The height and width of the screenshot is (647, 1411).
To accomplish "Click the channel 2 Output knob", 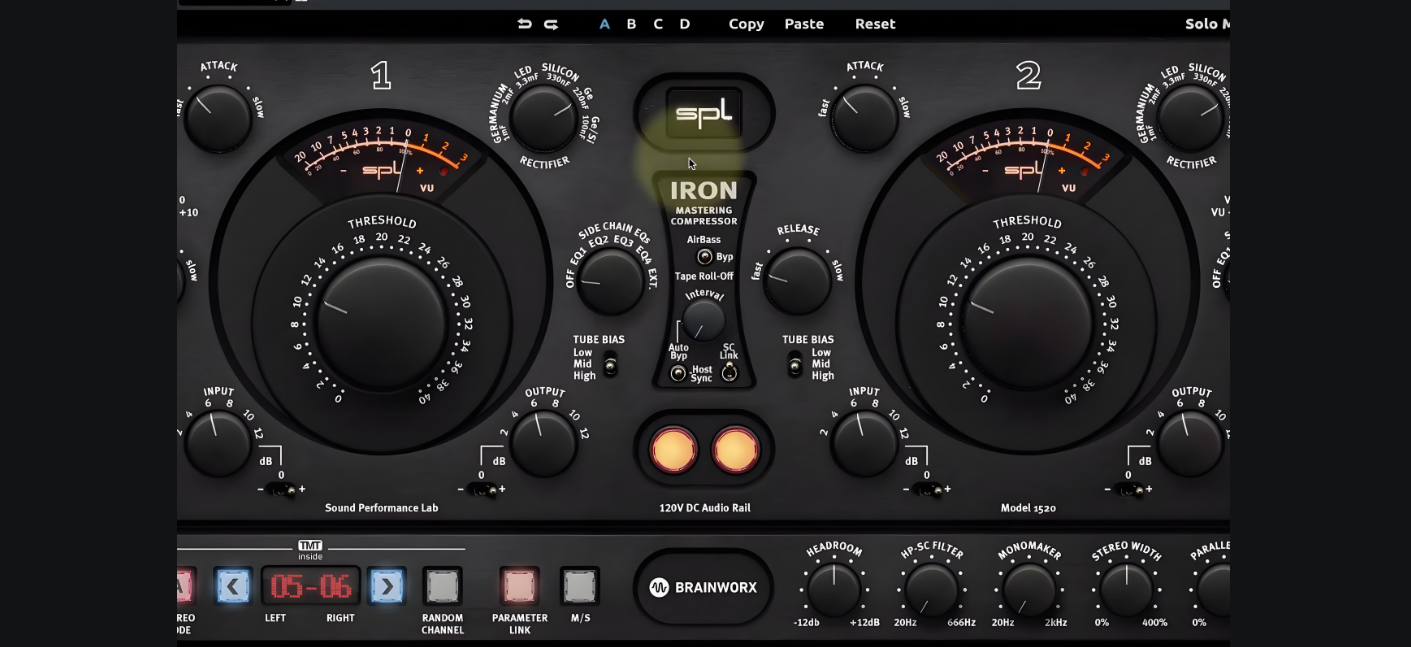I will [x=1190, y=442].
